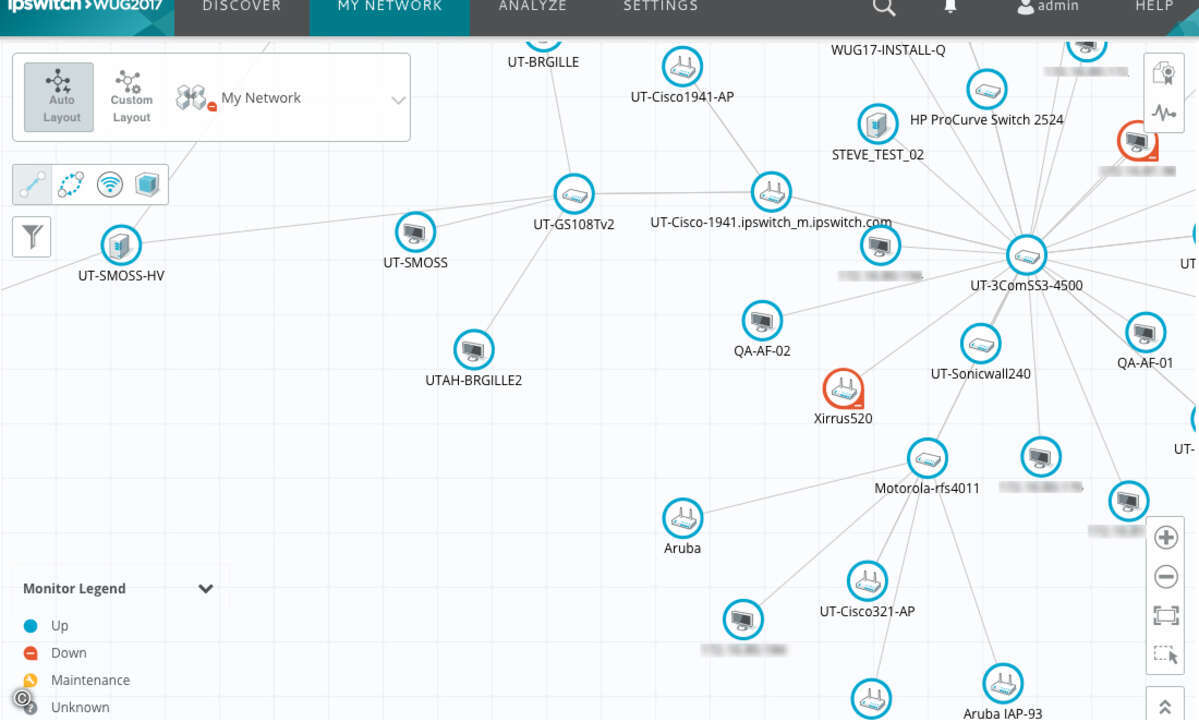Screen dimensions: 1199x720
Task: Open the HELP menu
Action: pos(1154,7)
